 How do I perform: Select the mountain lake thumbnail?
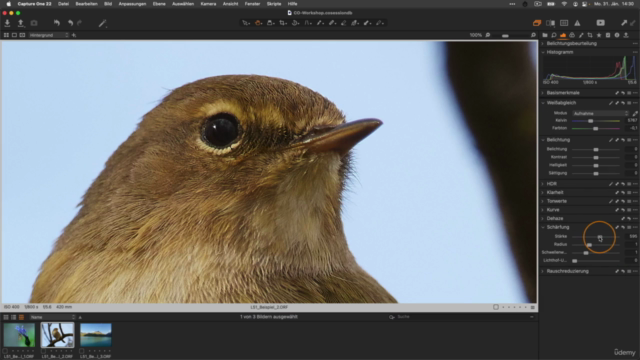[x=96, y=335]
